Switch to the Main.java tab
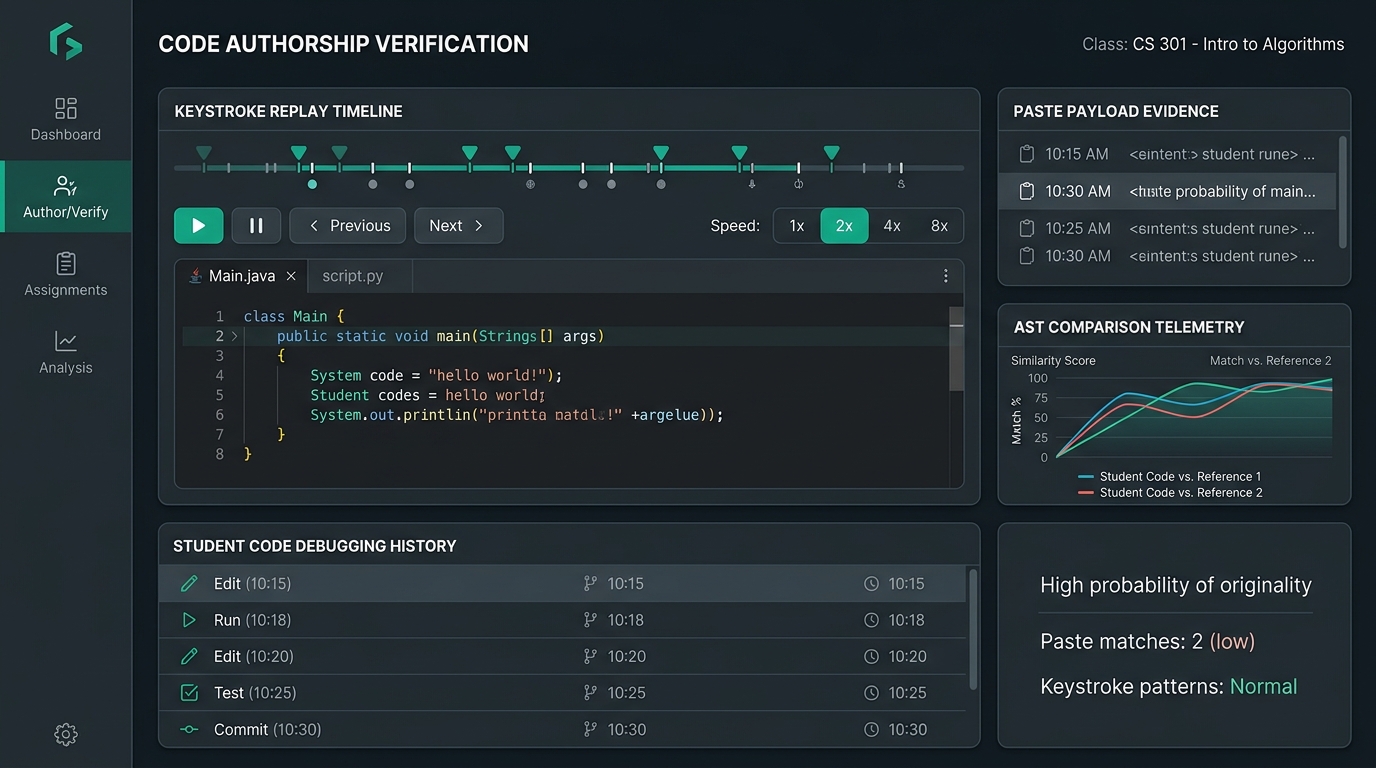This screenshot has width=1376, height=768. tap(241, 276)
